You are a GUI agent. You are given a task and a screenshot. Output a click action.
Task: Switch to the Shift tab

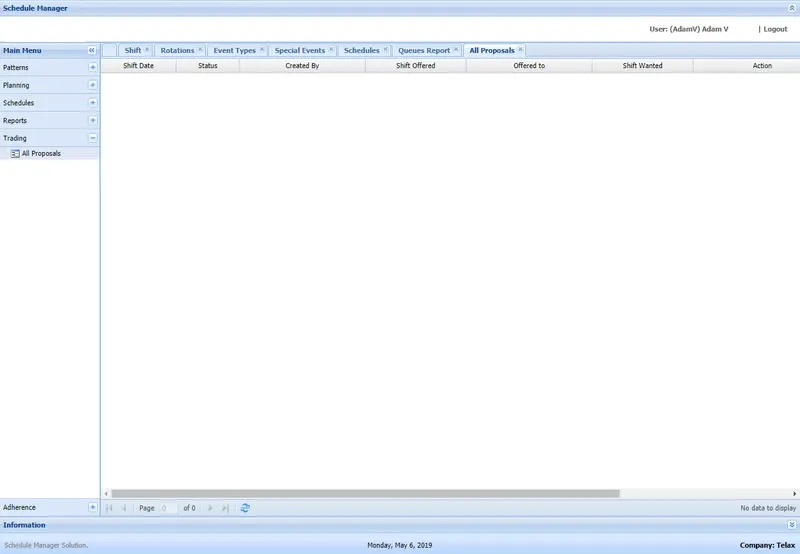point(133,50)
